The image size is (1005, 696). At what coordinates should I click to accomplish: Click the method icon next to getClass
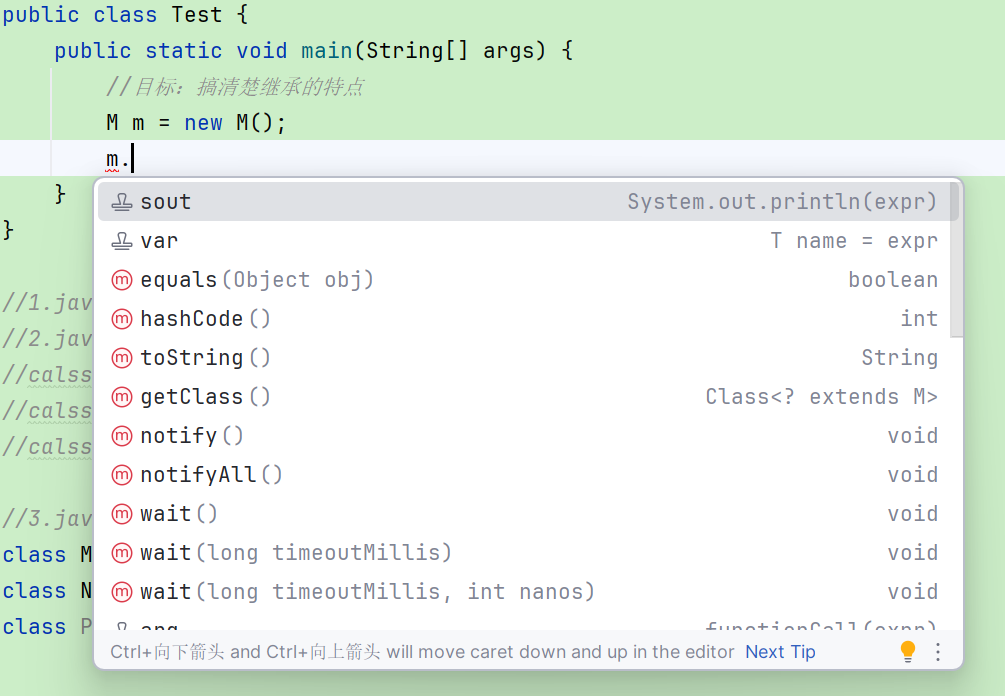click(122, 397)
